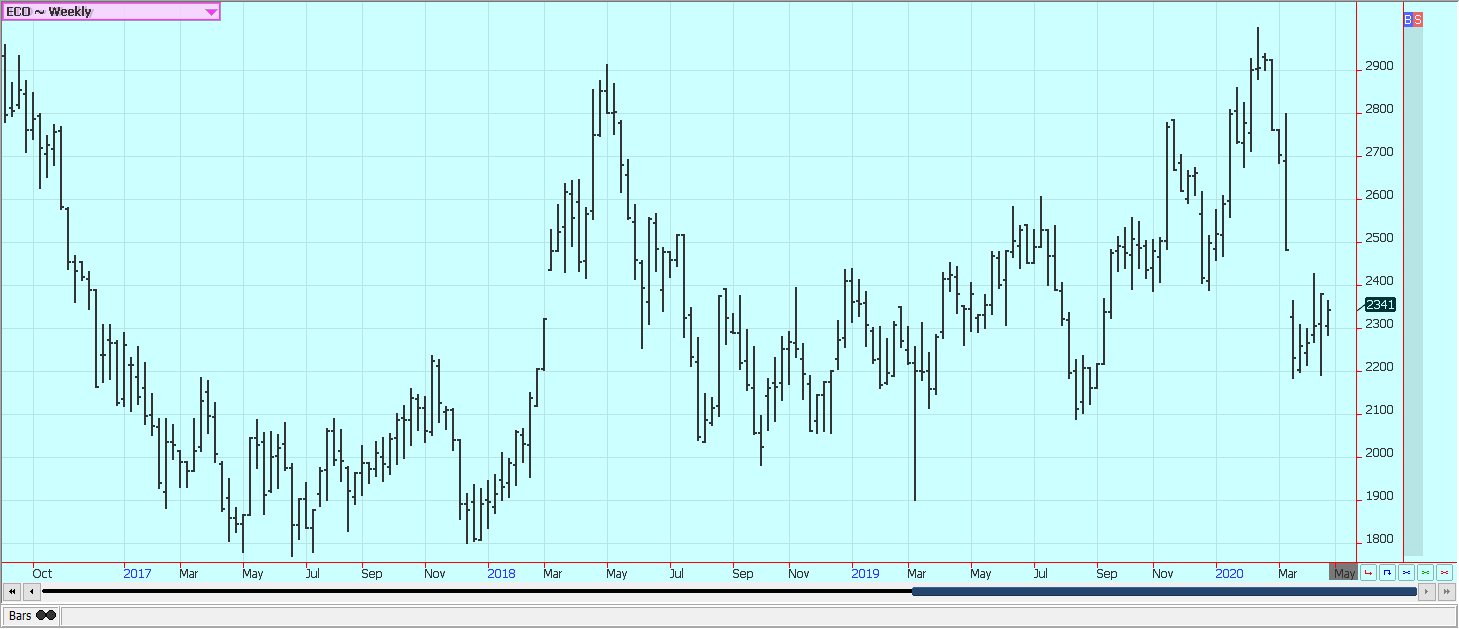Click the red right-arrow scale icon
This screenshot has height=629, width=1459.
[1368, 572]
